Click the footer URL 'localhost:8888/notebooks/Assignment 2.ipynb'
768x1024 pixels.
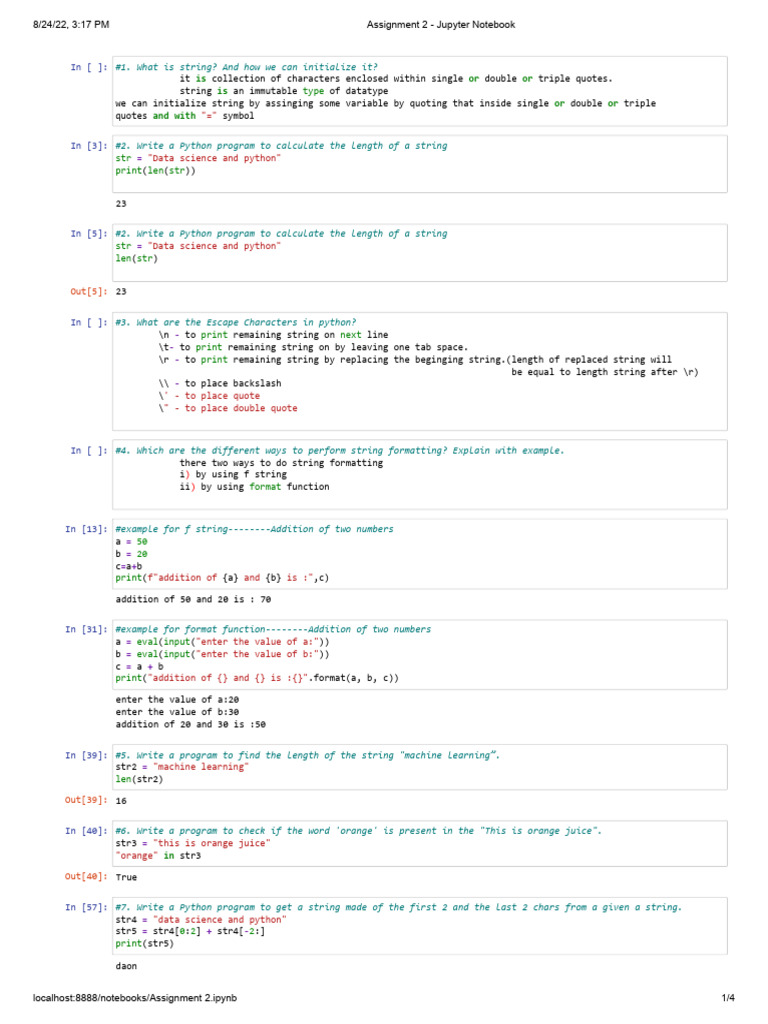point(135,998)
